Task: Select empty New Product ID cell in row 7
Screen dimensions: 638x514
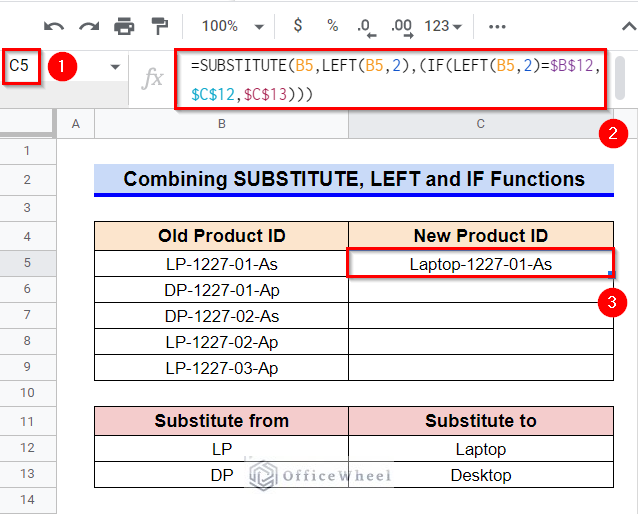Action: [x=481, y=316]
